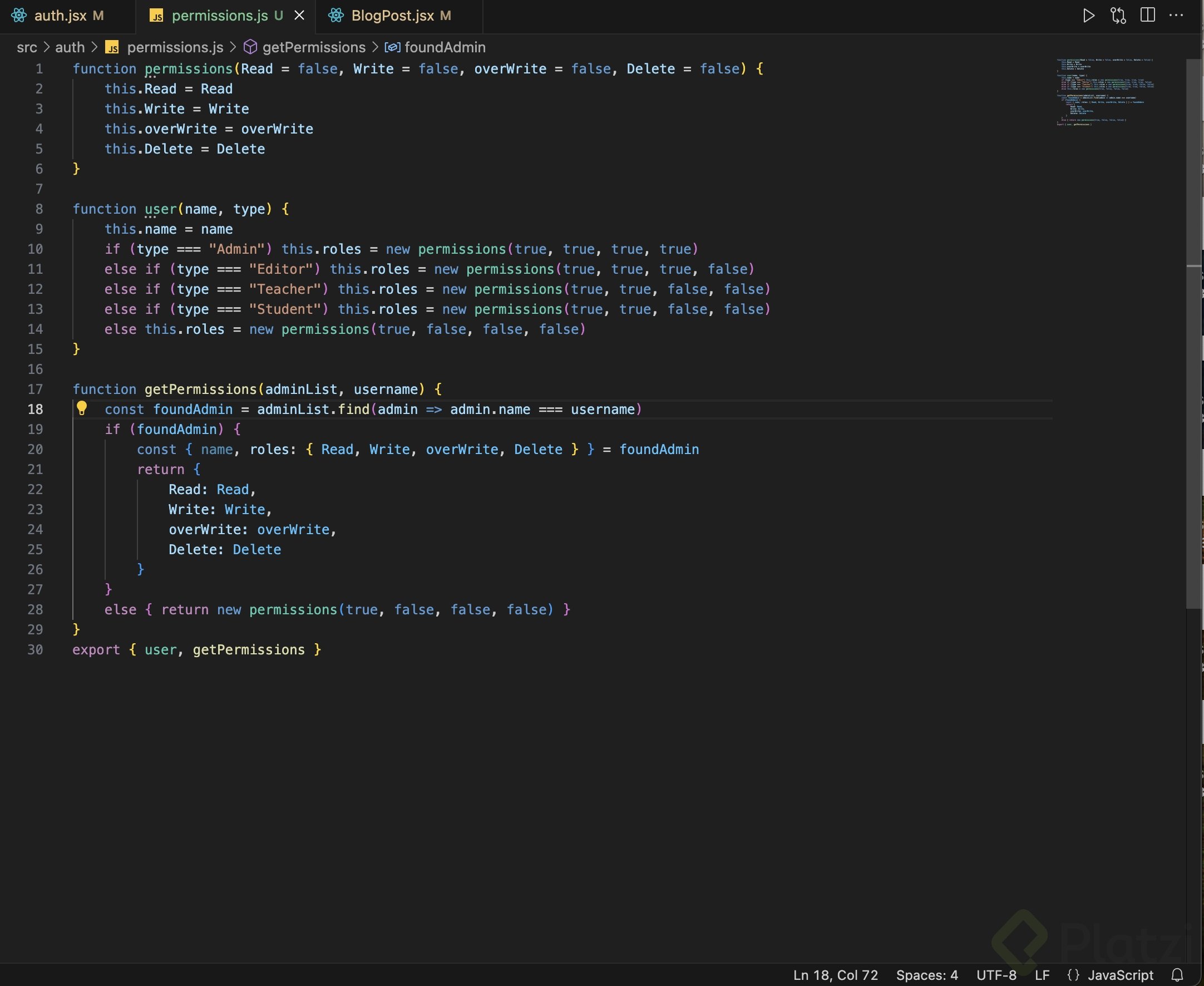Image resolution: width=1204 pixels, height=986 pixels.
Task: Click the React icon on the auth.jsx tab
Action: click(19, 16)
